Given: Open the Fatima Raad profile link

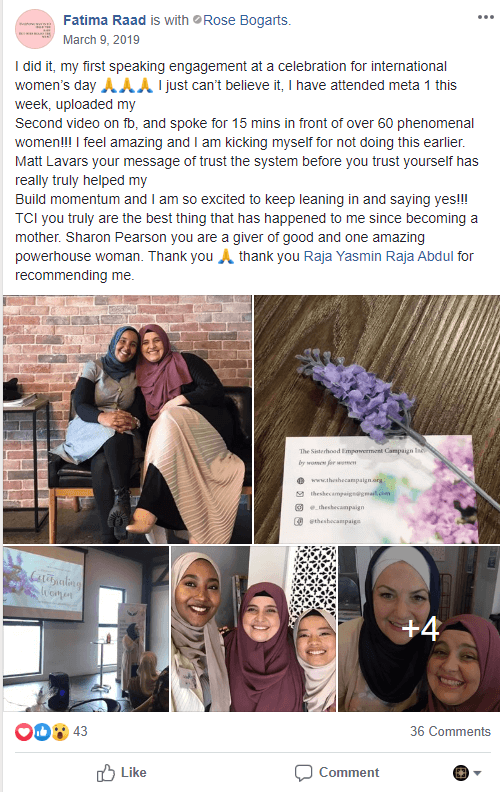Looking at the screenshot, I should coord(104,20).
